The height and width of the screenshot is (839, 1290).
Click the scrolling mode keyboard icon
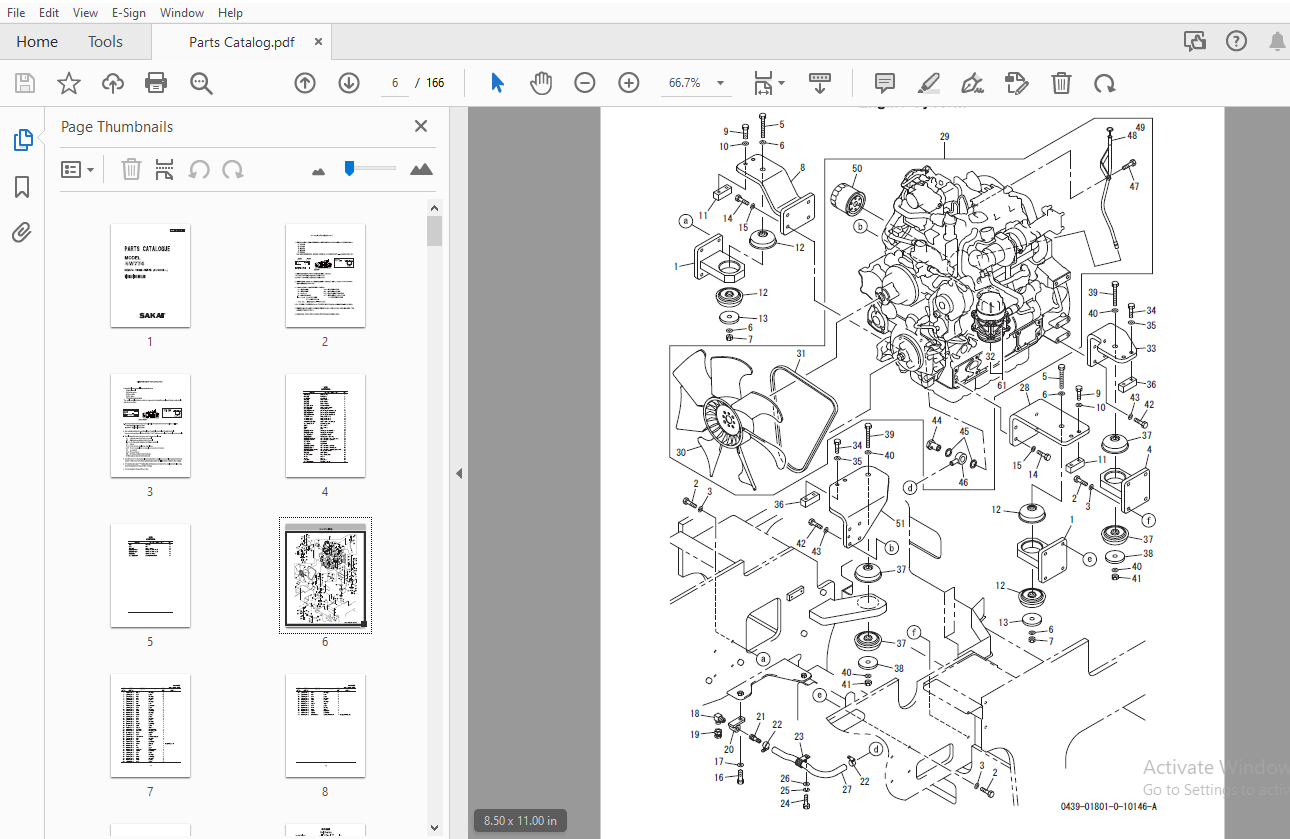tap(820, 83)
